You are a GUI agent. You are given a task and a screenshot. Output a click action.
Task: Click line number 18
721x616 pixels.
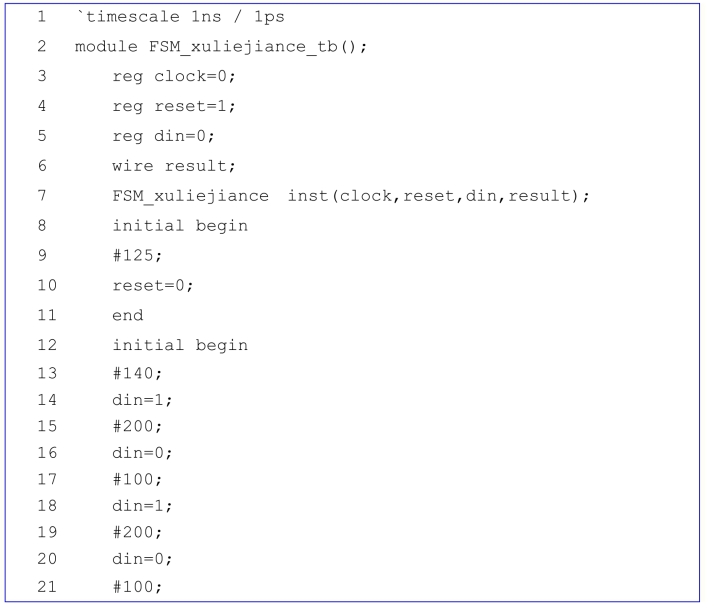pyautogui.click(x=43, y=523)
